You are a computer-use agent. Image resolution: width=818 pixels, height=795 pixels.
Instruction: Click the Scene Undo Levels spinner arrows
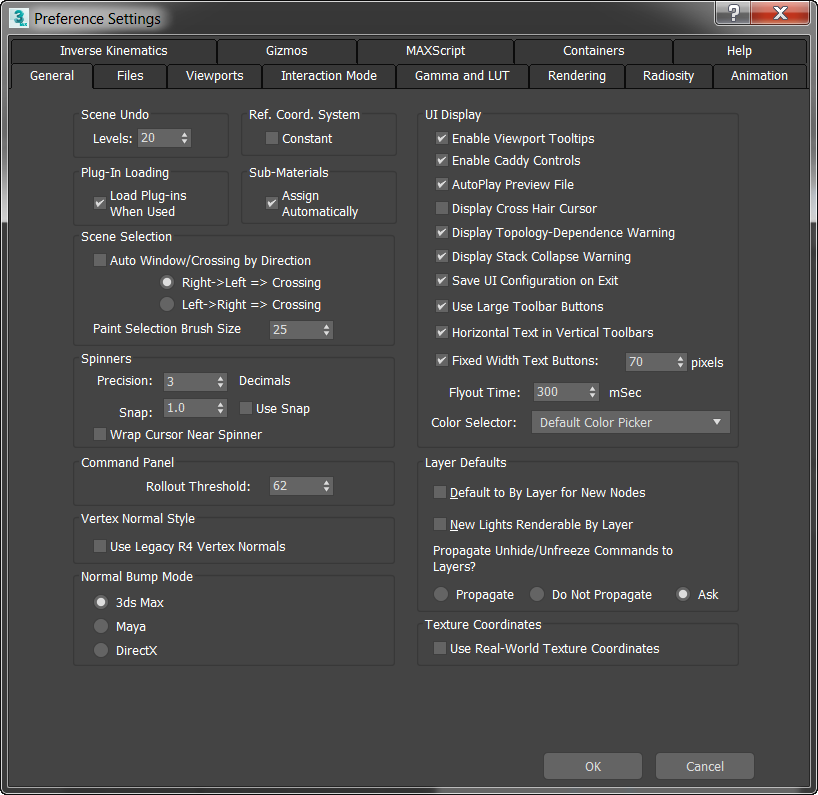coord(184,138)
